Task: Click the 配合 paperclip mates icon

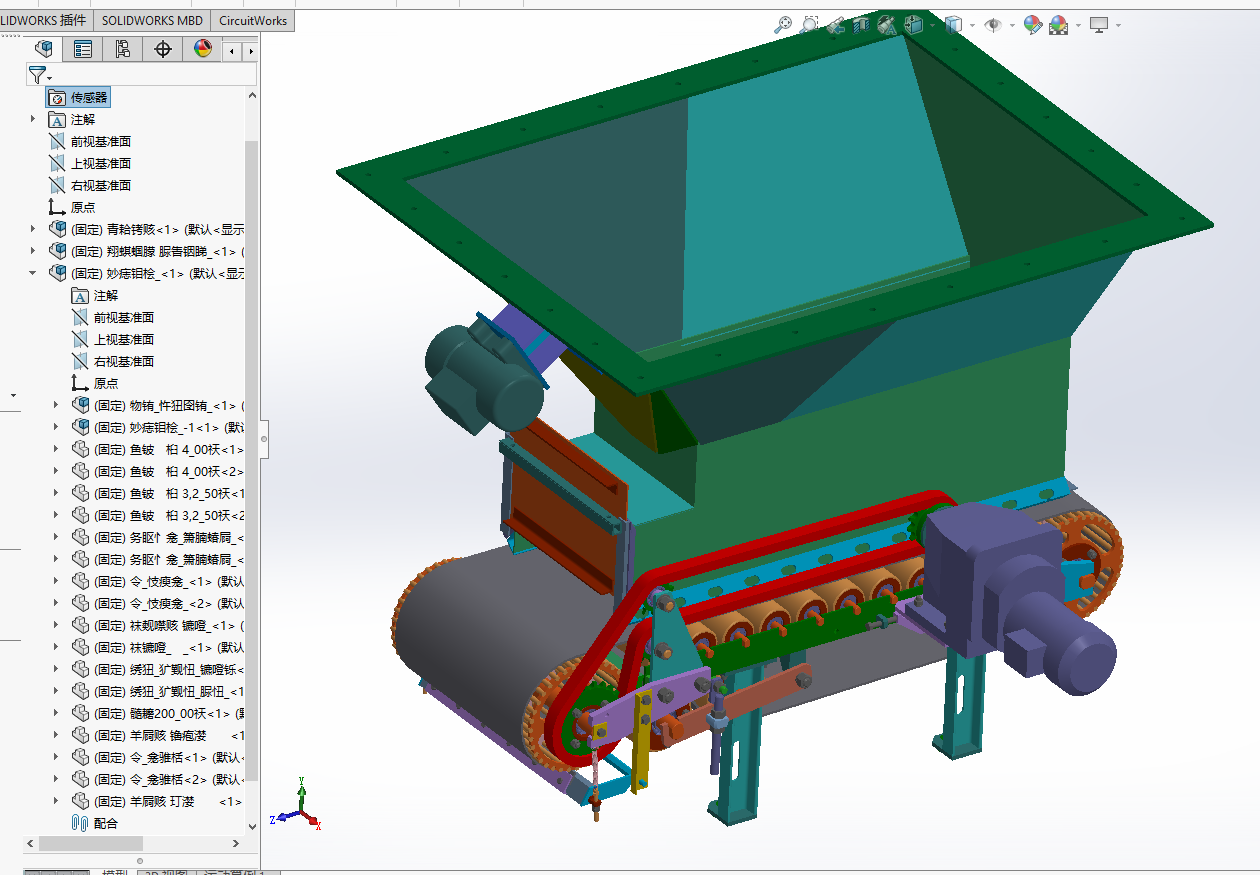Action: (81, 823)
